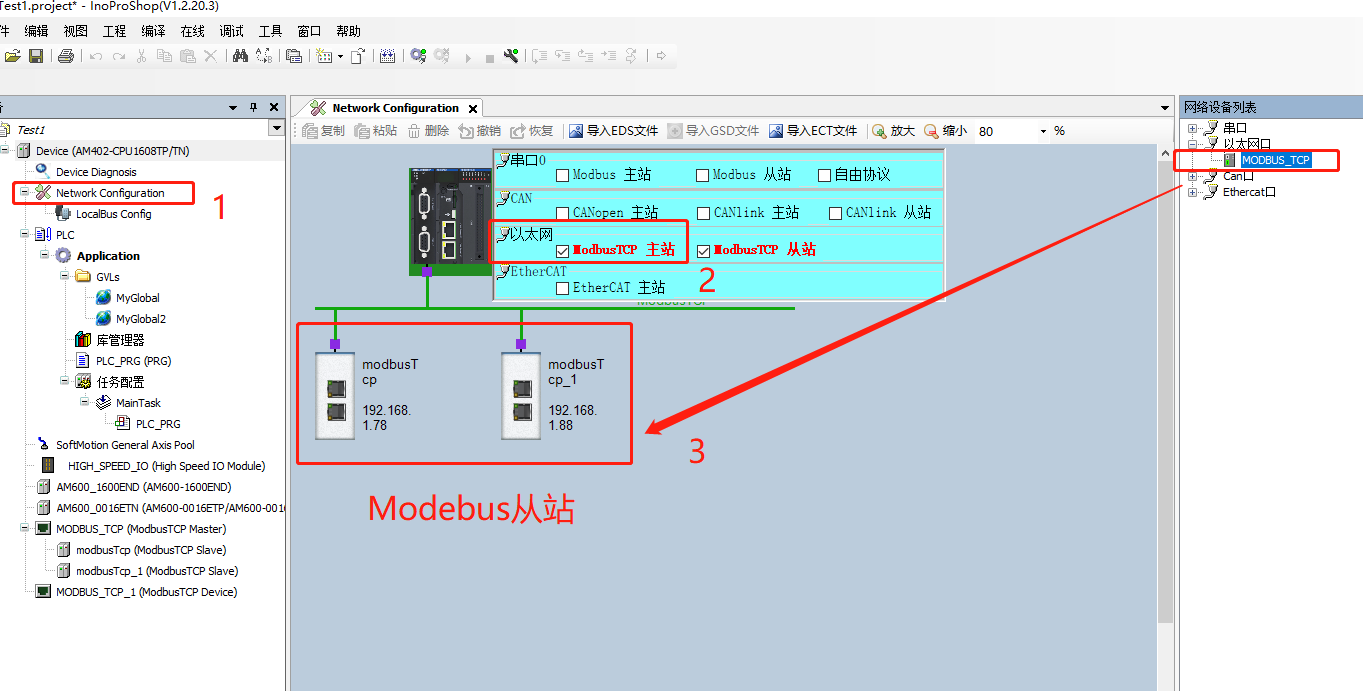Click the HIGH_SPEED_IO module icon
Image resolution: width=1363 pixels, height=691 pixels.
click(x=46, y=466)
